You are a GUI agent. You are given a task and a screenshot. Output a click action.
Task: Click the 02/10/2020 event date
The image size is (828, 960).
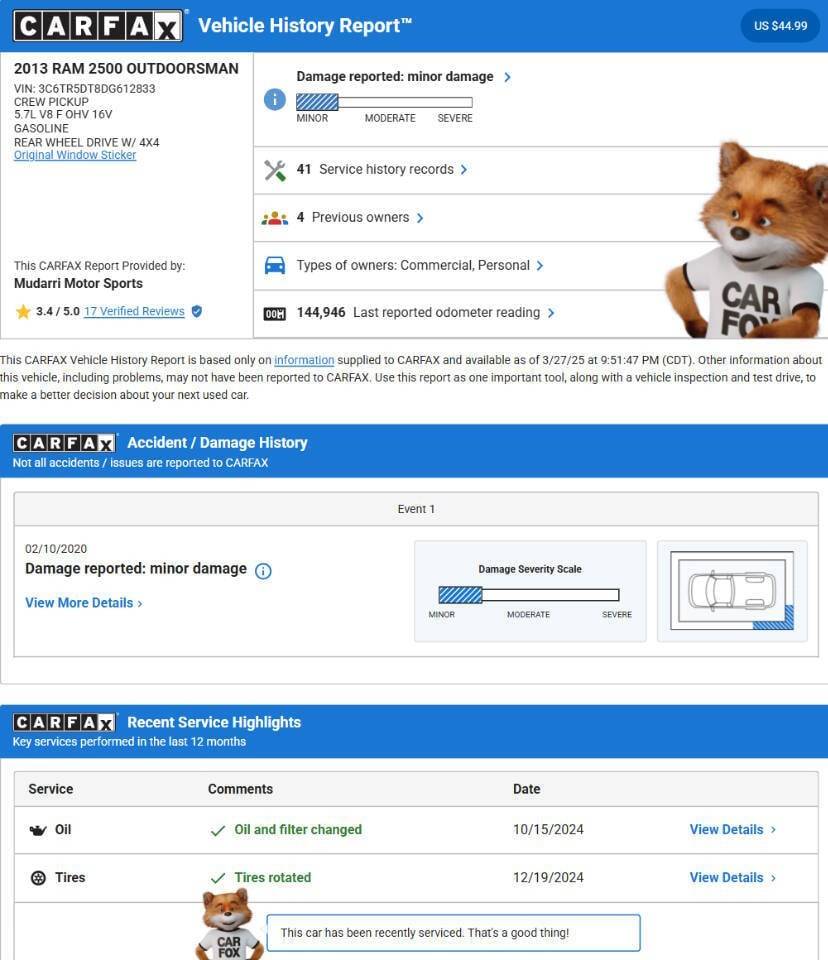(x=56, y=549)
